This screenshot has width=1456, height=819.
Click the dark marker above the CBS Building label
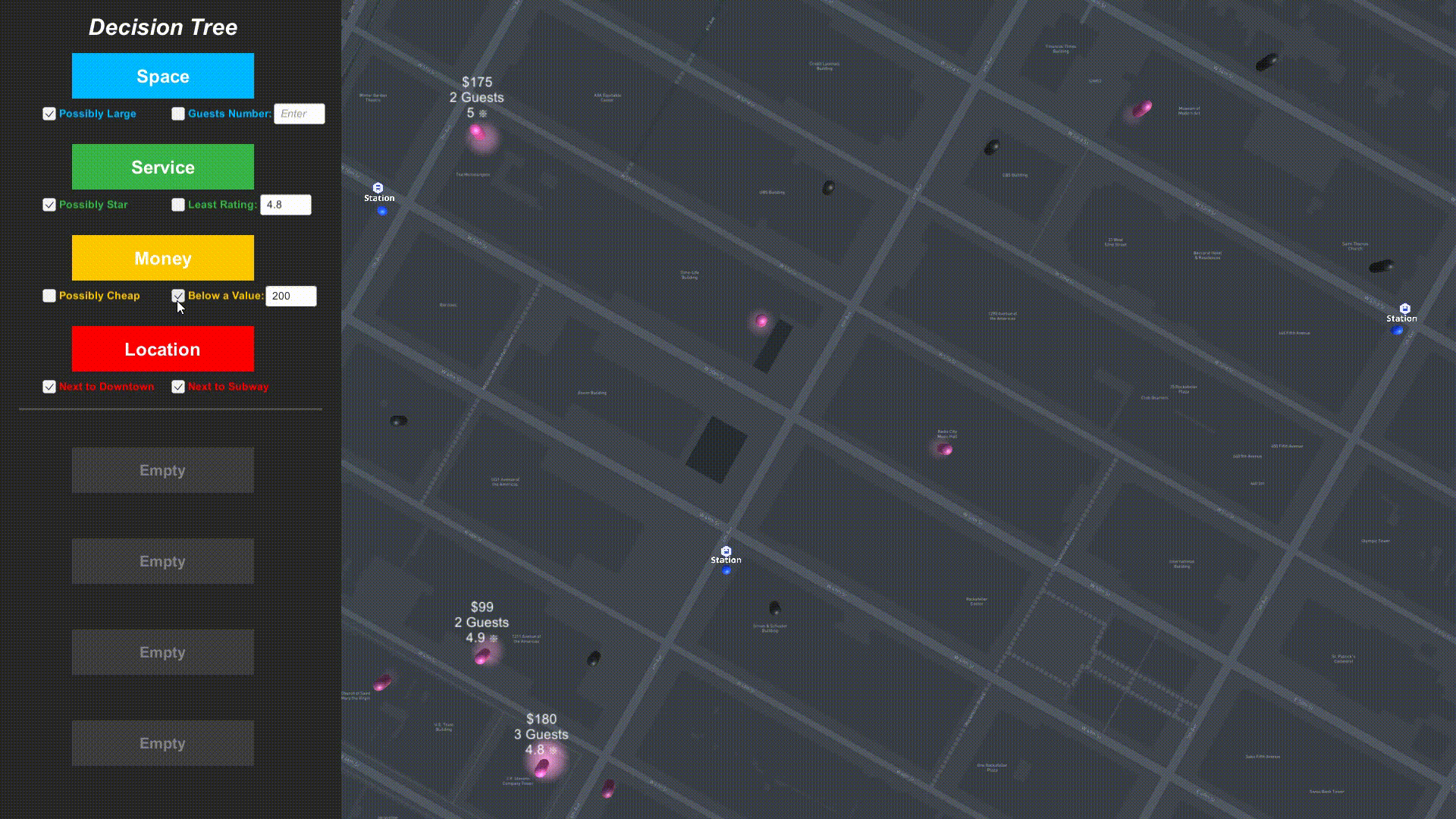click(991, 147)
